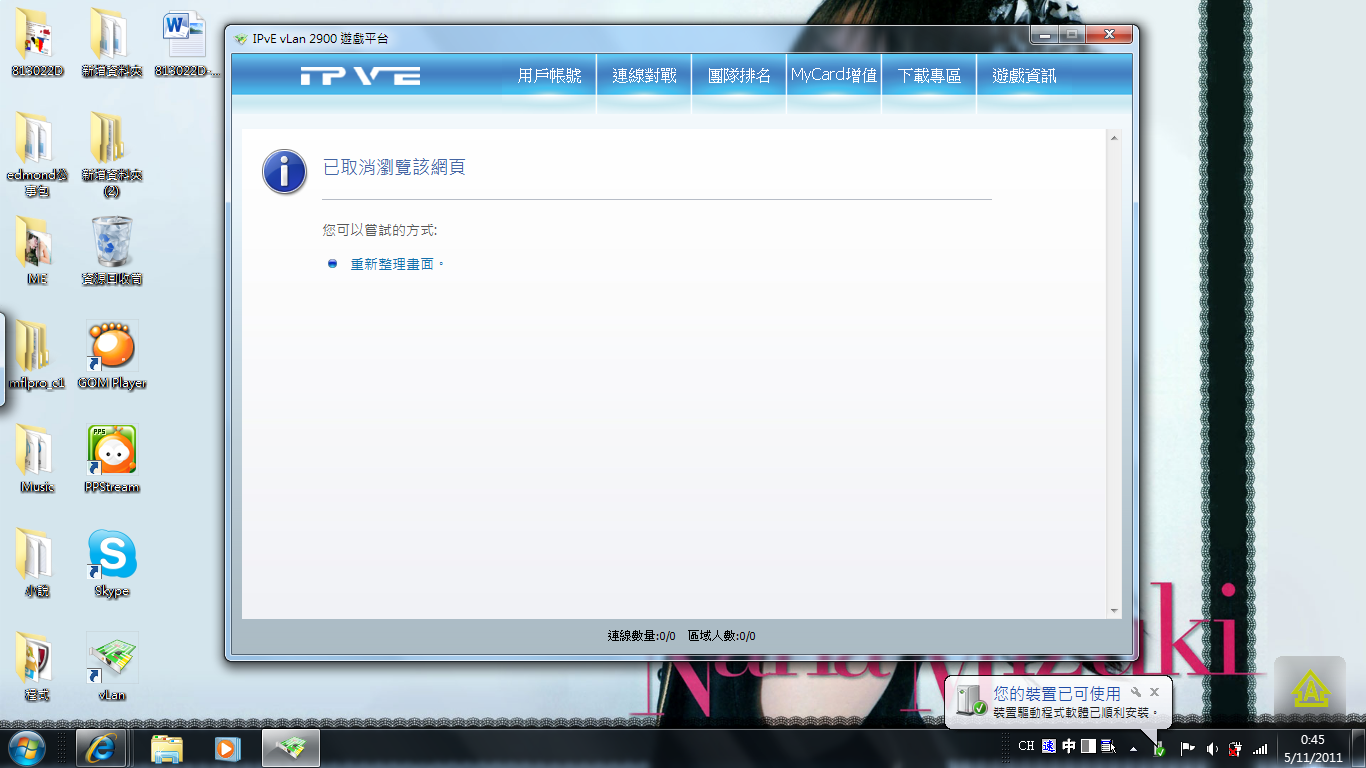Select the 小說 folder on the desktop
The width and height of the screenshot is (1366, 768).
tap(37, 563)
